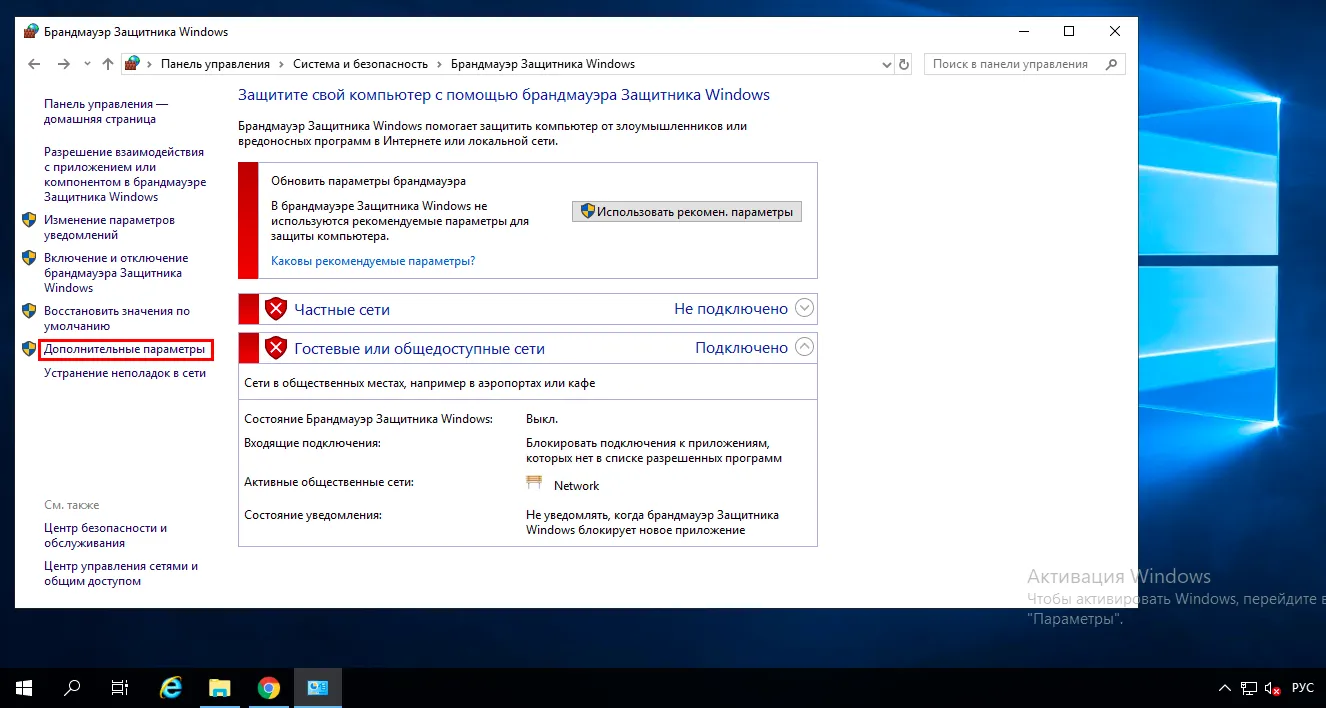Open Центр управления сетями и общим доступом

coord(121,574)
